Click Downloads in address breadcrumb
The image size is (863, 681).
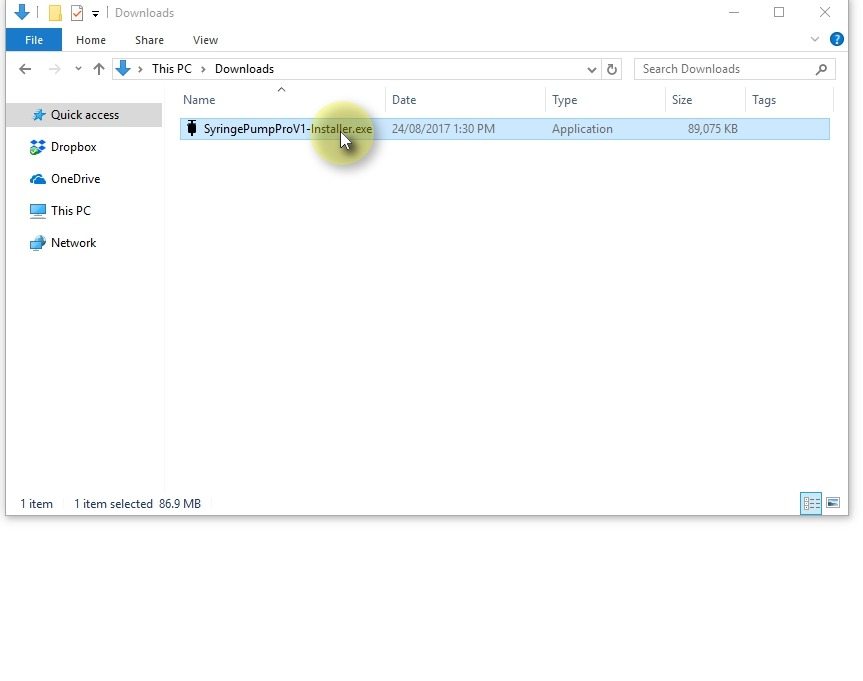point(244,69)
